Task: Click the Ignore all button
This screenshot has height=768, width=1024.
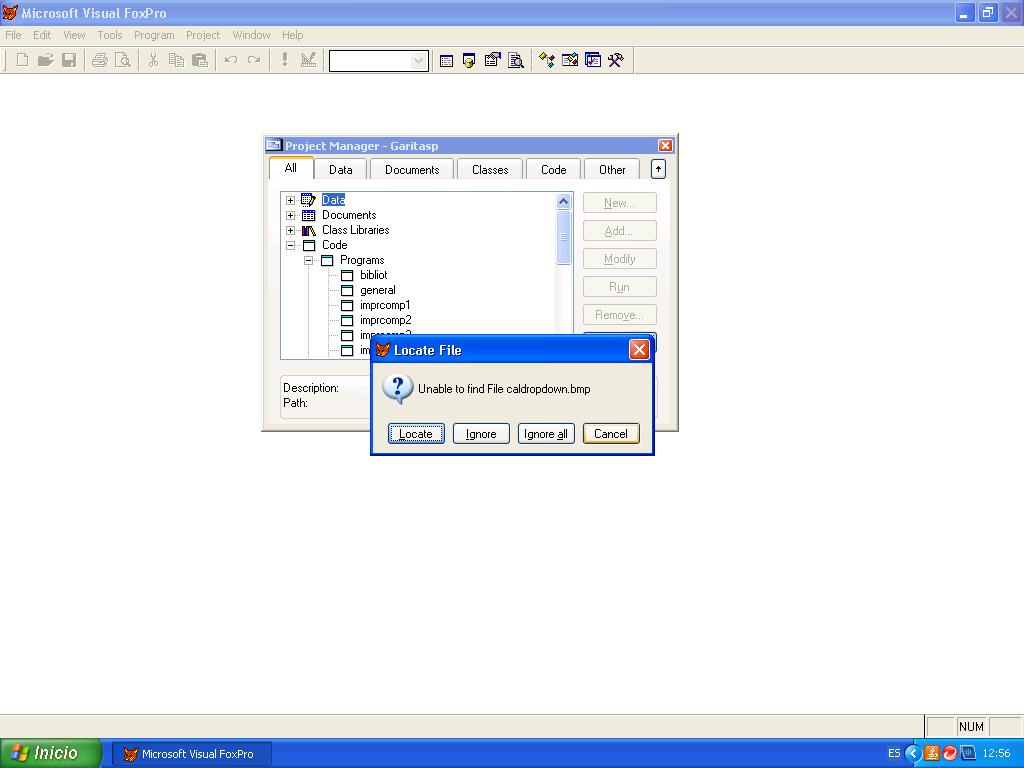Action: 546,434
